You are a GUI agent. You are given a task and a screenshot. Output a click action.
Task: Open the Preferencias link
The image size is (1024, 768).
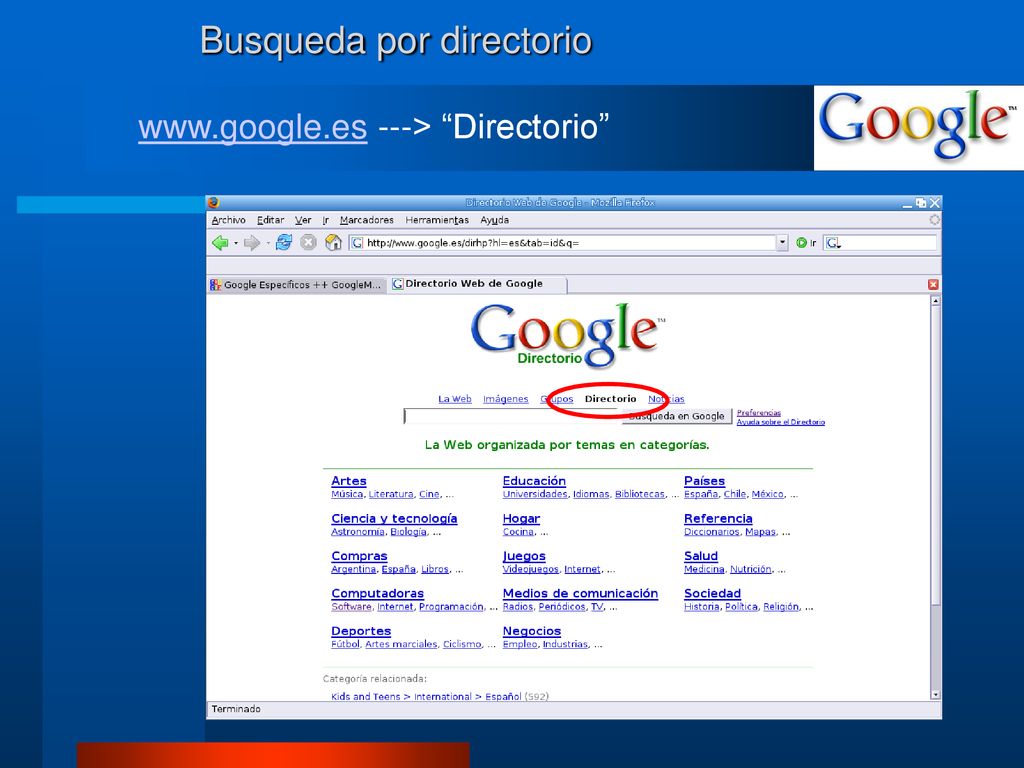click(x=758, y=413)
